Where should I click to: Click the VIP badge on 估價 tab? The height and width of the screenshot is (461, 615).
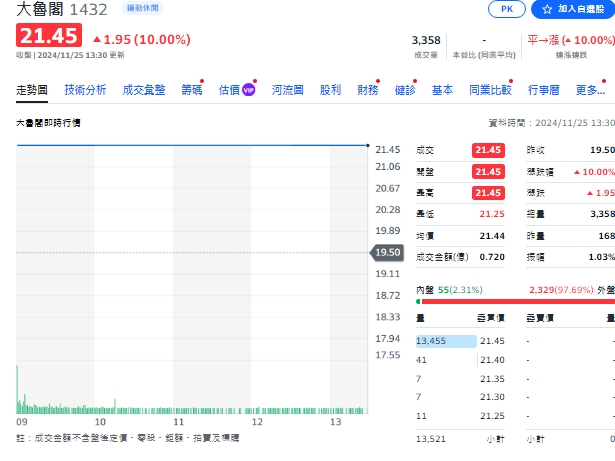point(249,90)
